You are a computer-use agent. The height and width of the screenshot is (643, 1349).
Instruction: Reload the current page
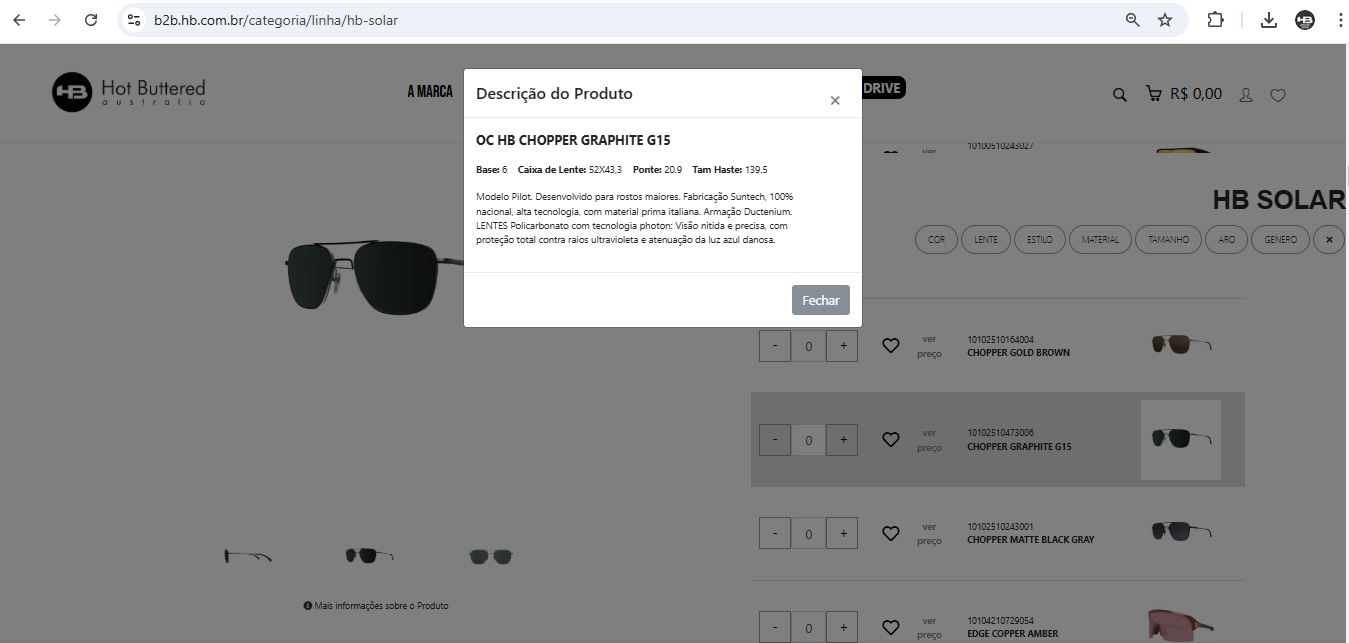point(91,20)
